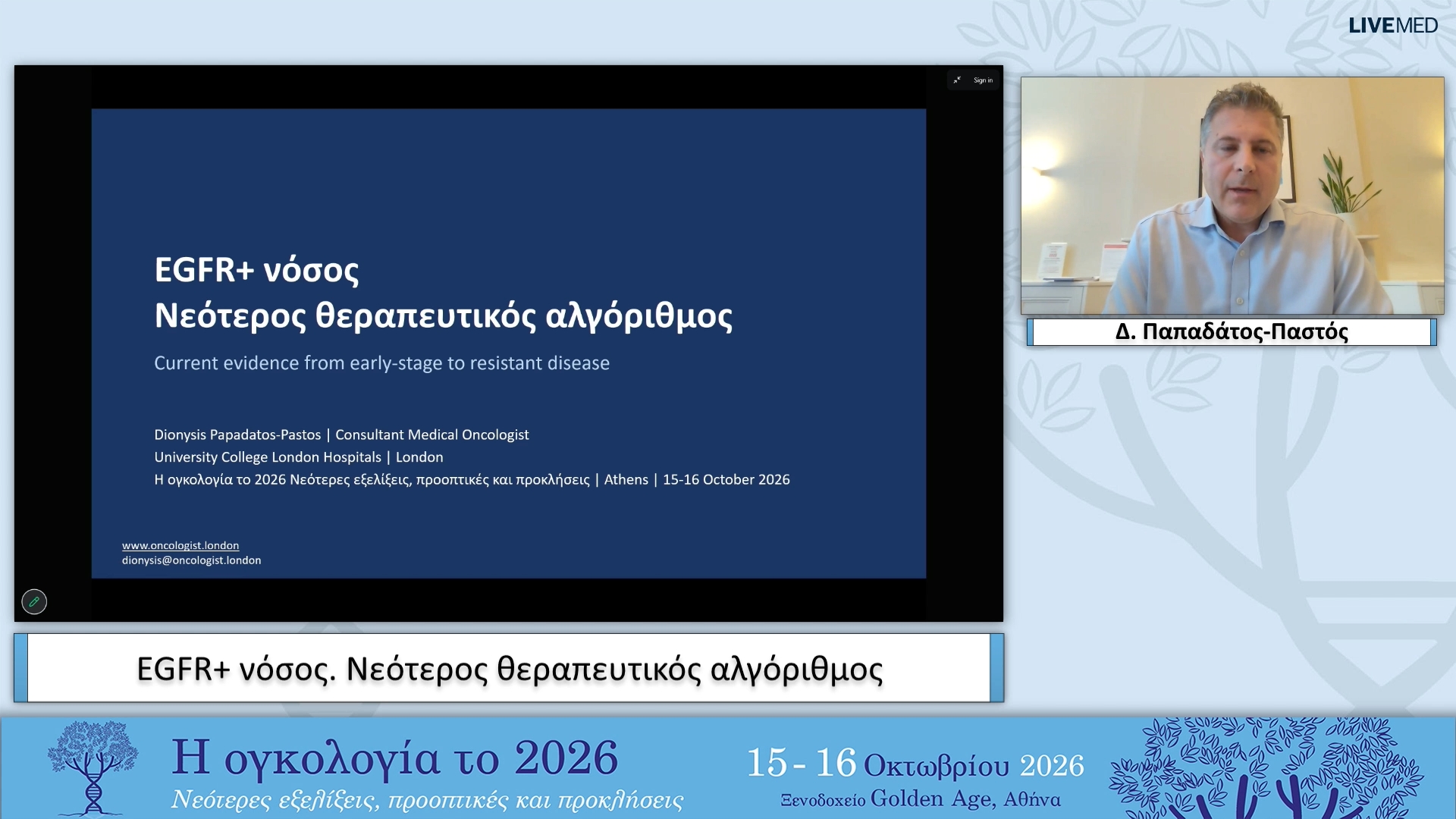Click the banner title Η ογκολογία το 2026
Viewport: 1456px width, 819px height.
point(394,758)
